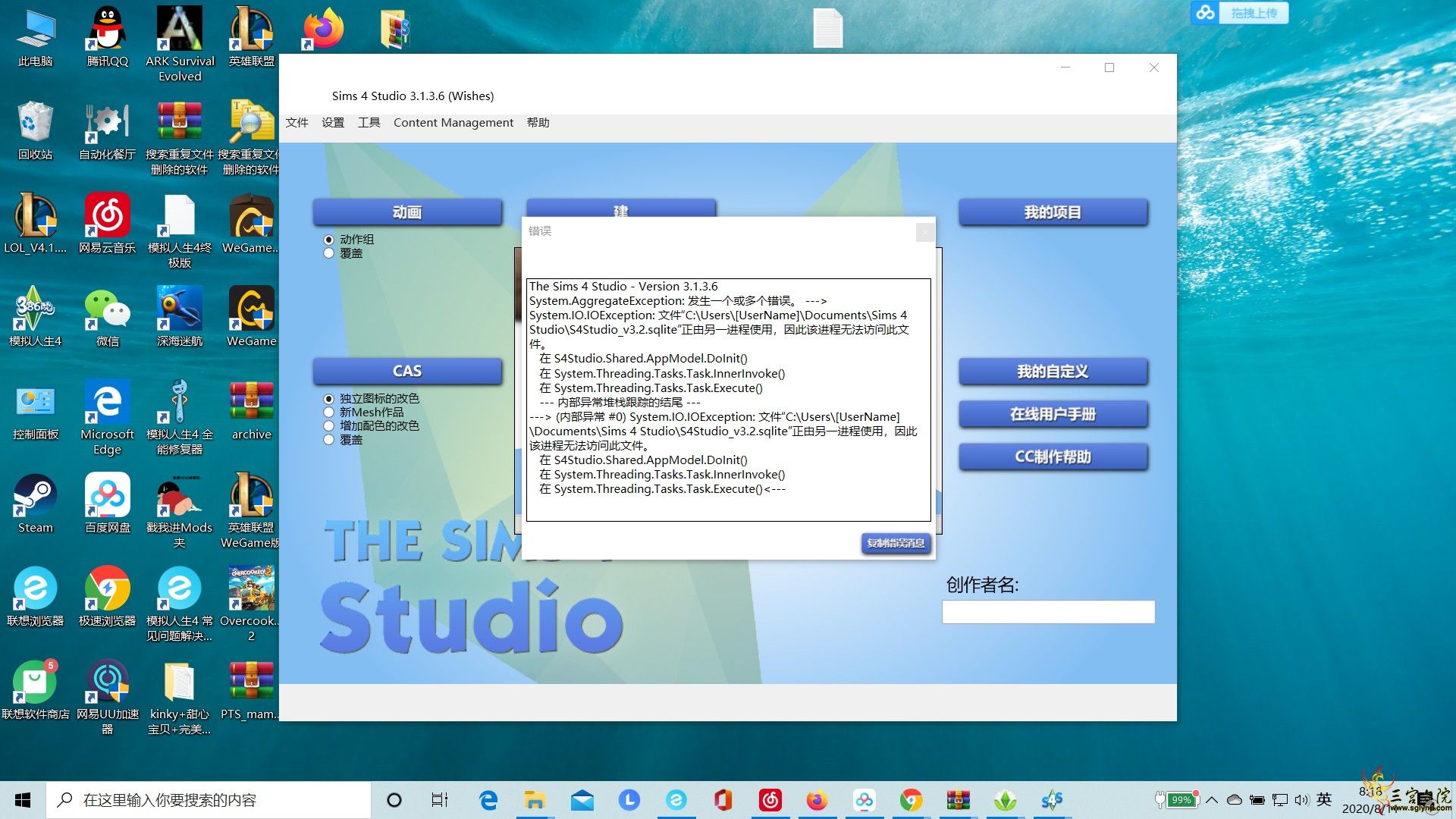The height and width of the screenshot is (819, 1456).
Task: Close the 错误 dialog
Action: [x=925, y=232]
